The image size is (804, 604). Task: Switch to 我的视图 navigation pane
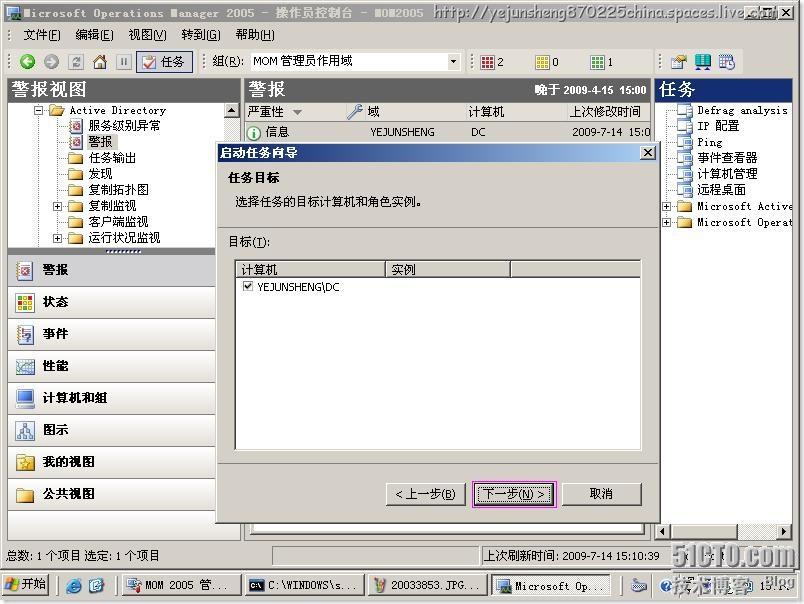tap(112, 462)
